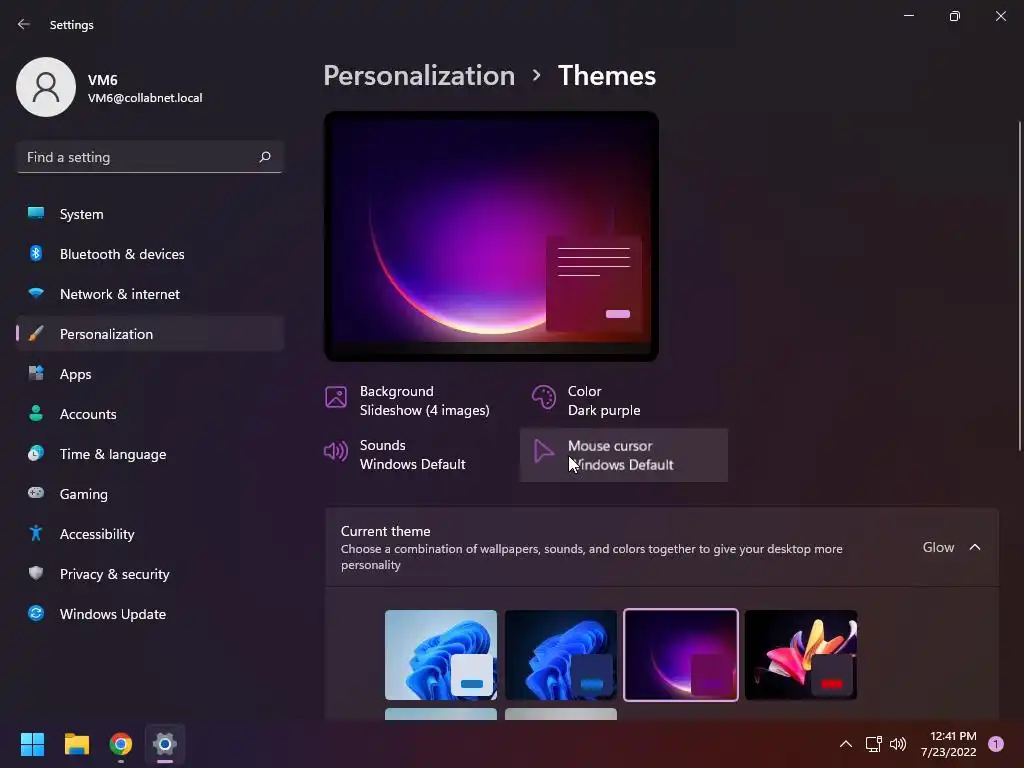
Task: Click the Time & language globe icon
Action: point(36,453)
